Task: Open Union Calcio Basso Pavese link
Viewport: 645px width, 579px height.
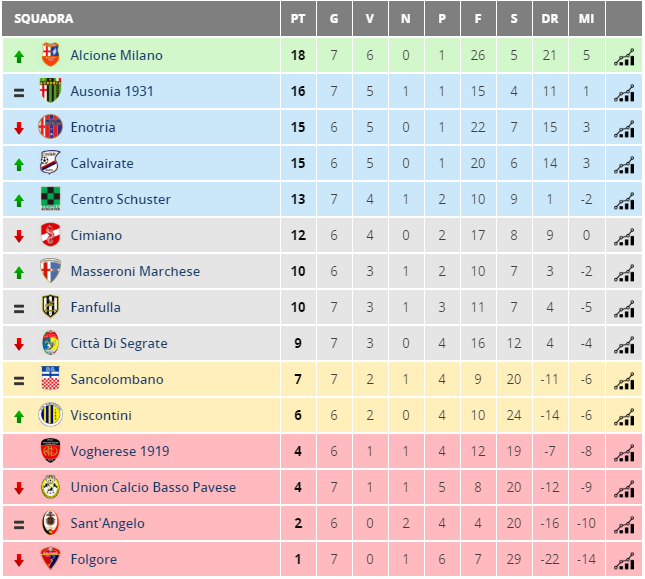Action: click(x=153, y=487)
